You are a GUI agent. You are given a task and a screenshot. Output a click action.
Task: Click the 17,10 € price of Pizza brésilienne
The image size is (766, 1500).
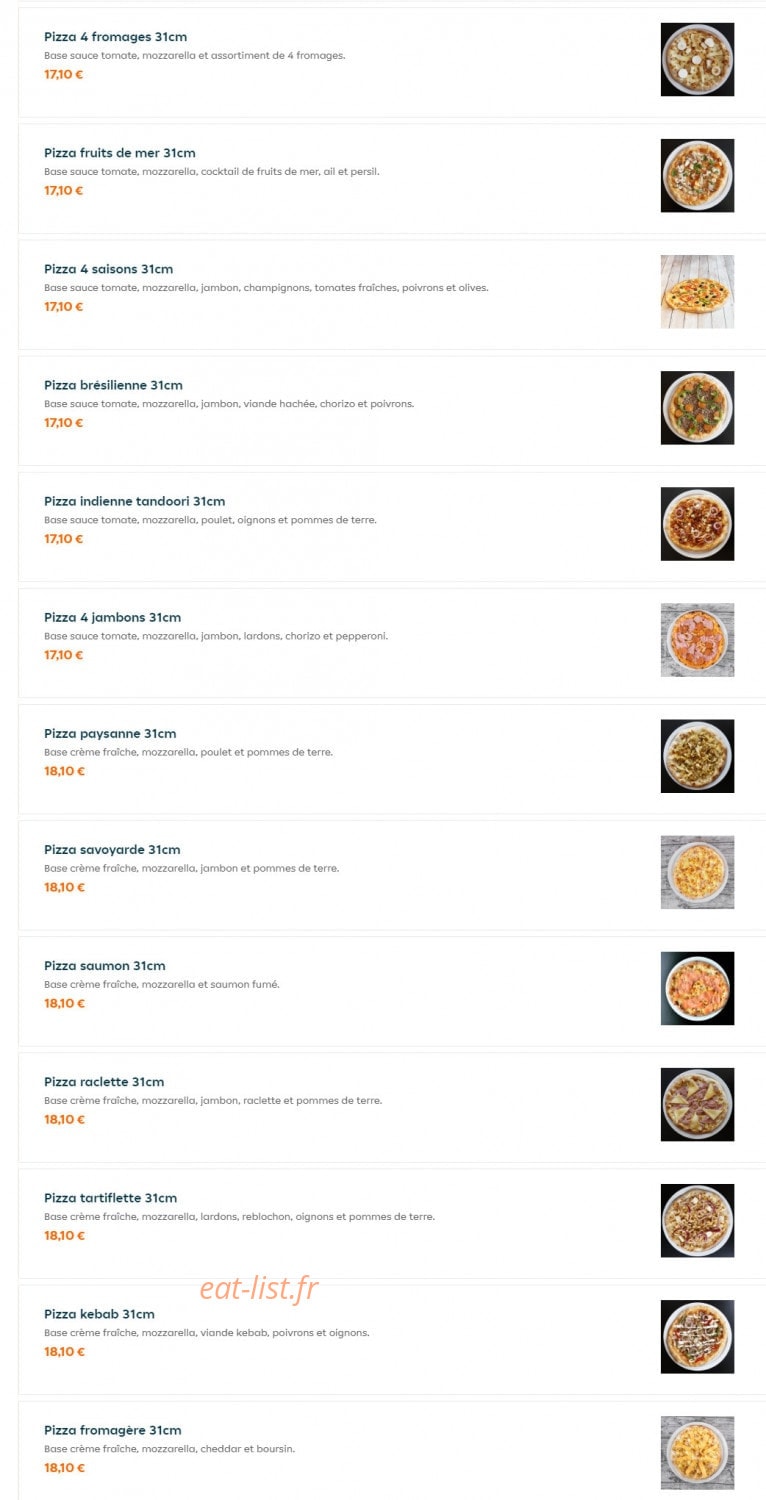pyautogui.click(x=63, y=423)
